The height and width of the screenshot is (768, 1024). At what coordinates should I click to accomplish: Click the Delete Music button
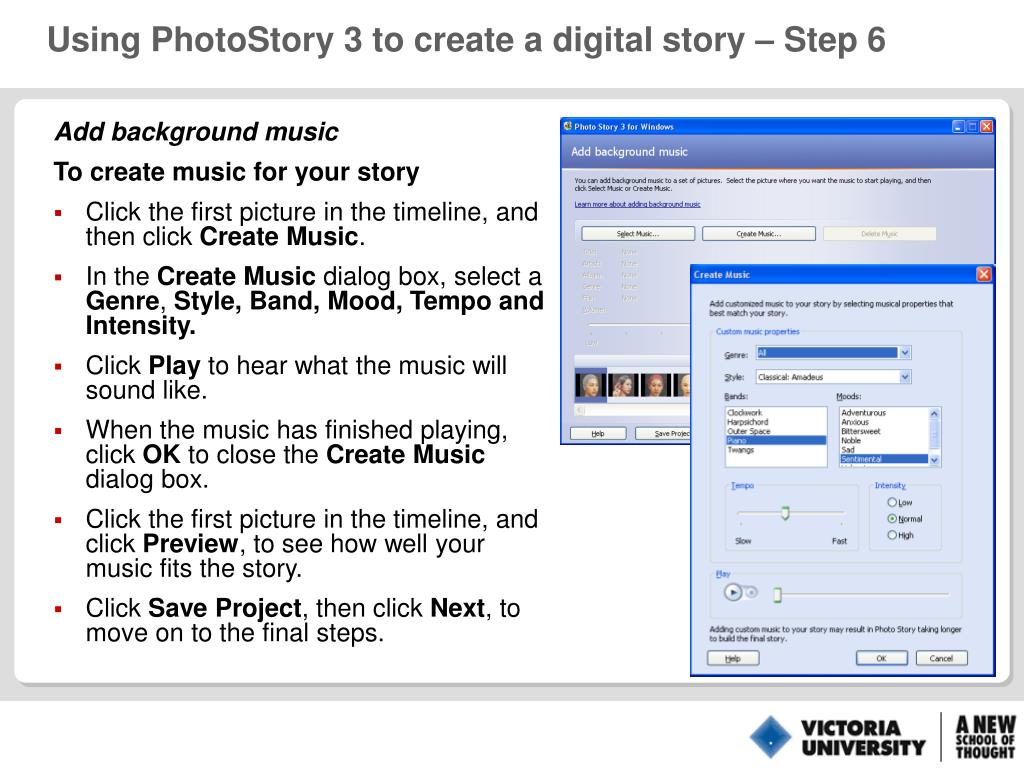(879, 234)
